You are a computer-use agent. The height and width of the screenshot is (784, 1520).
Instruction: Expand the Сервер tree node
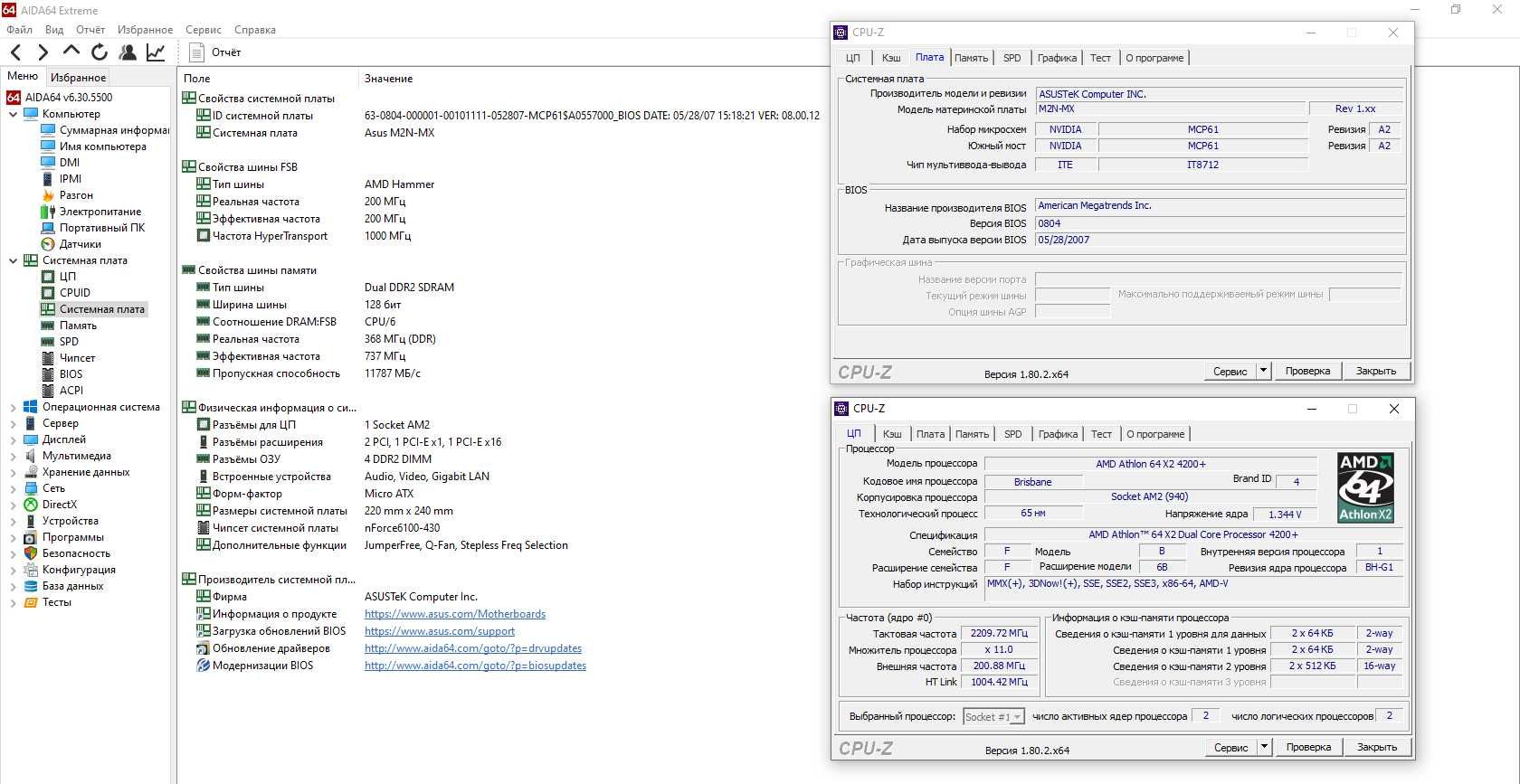[13, 424]
